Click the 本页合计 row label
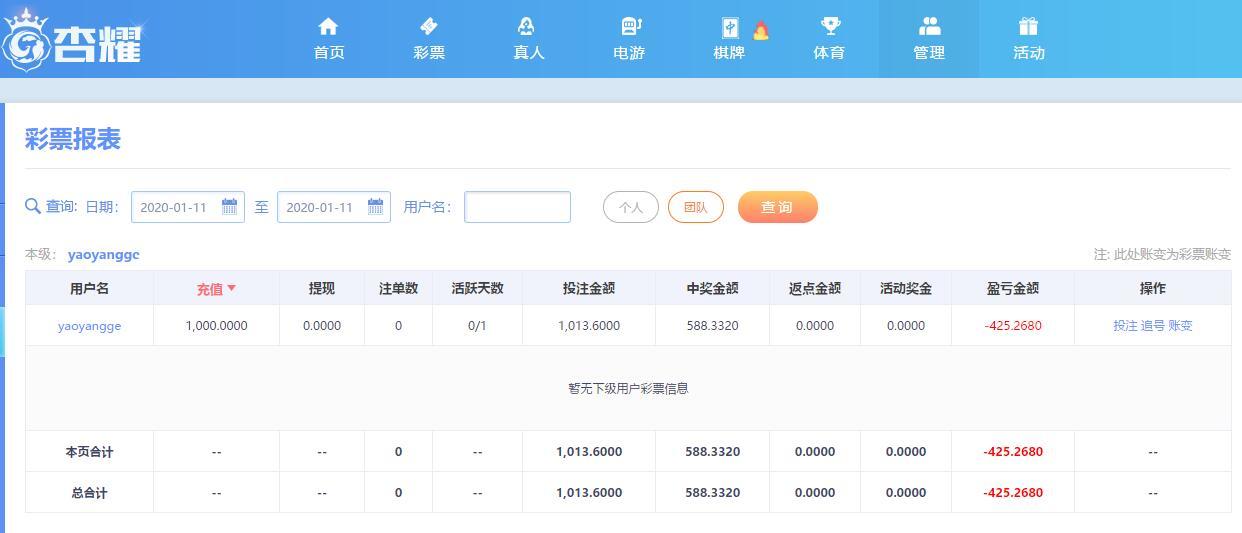Screen dimensions: 1242x533 (89, 452)
